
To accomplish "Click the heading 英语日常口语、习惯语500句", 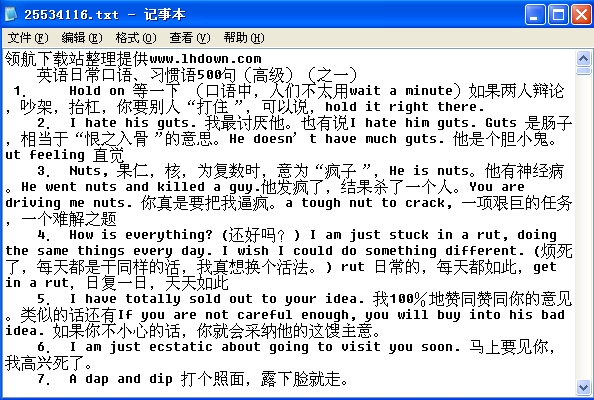I will point(136,75).
